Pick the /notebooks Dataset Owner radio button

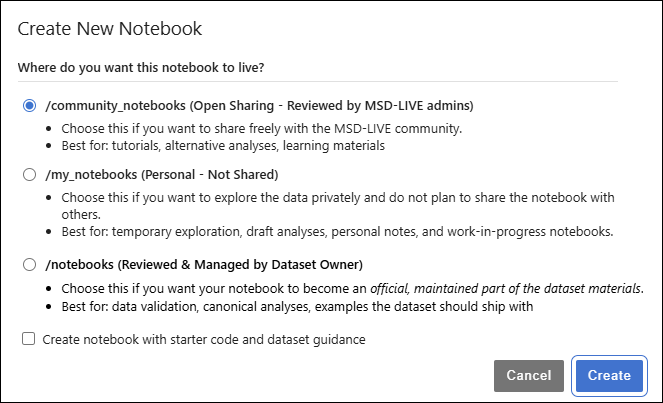[29, 265]
